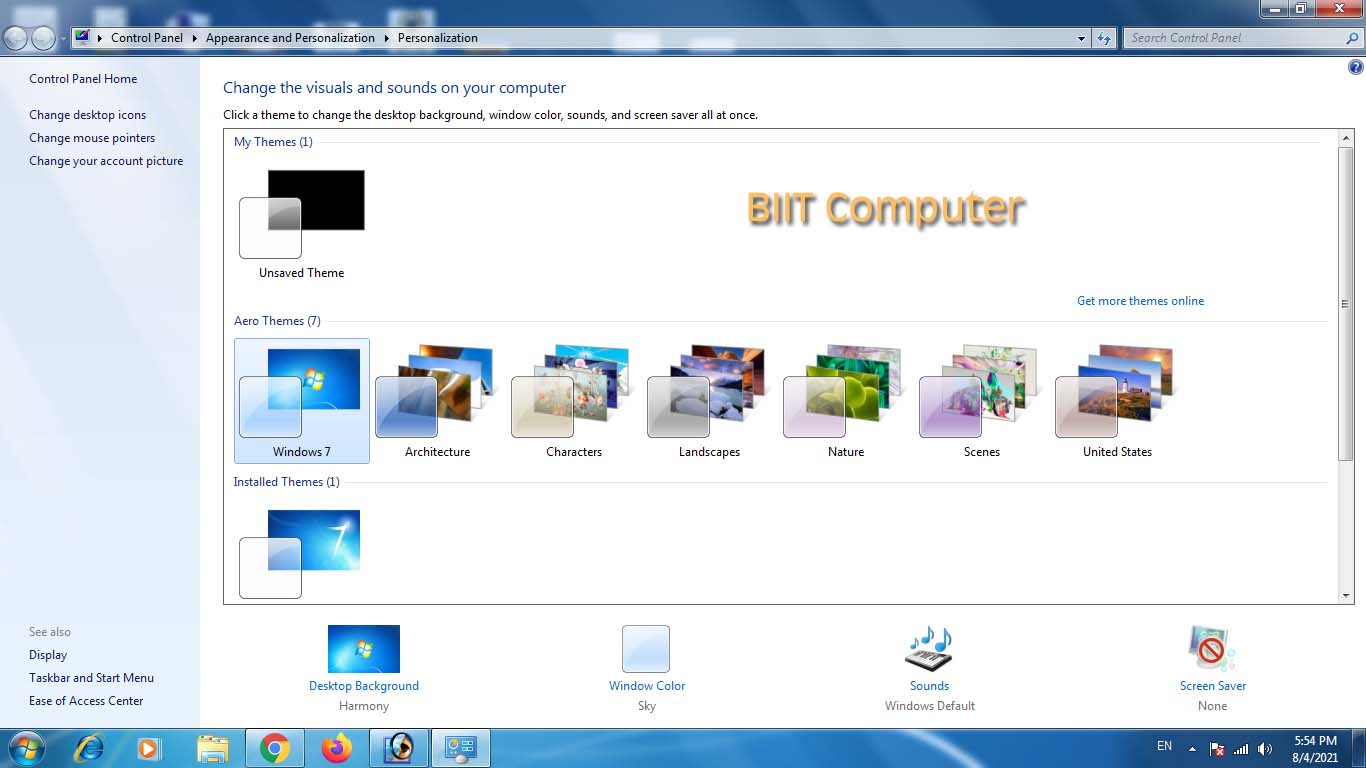The width and height of the screenshot is (1366, 768).
Task: Open Firefox from the taskbar
Action: pyautogui.click(x=337, y=748)
